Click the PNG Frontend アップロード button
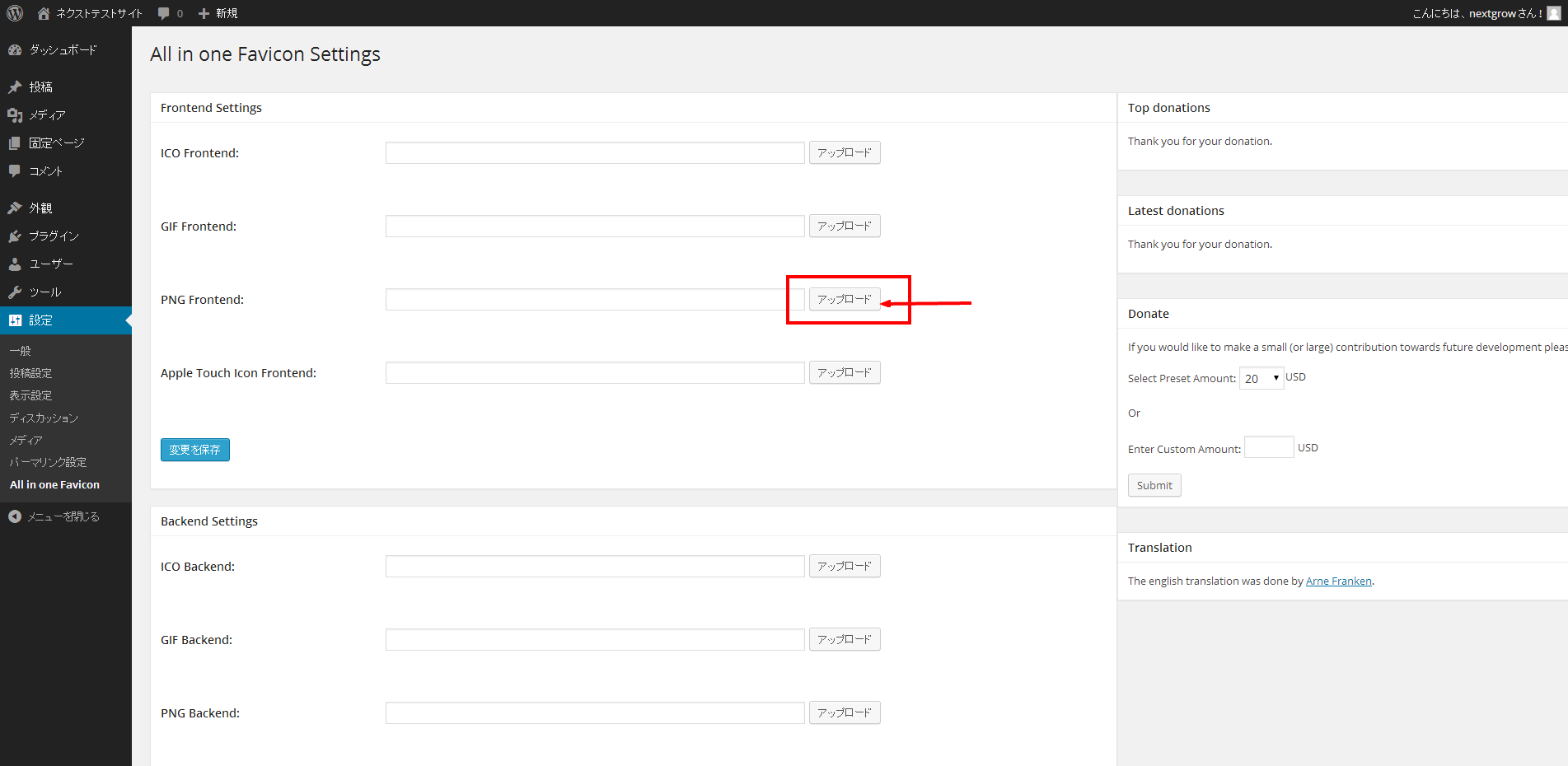 click(x=845, y=300)
